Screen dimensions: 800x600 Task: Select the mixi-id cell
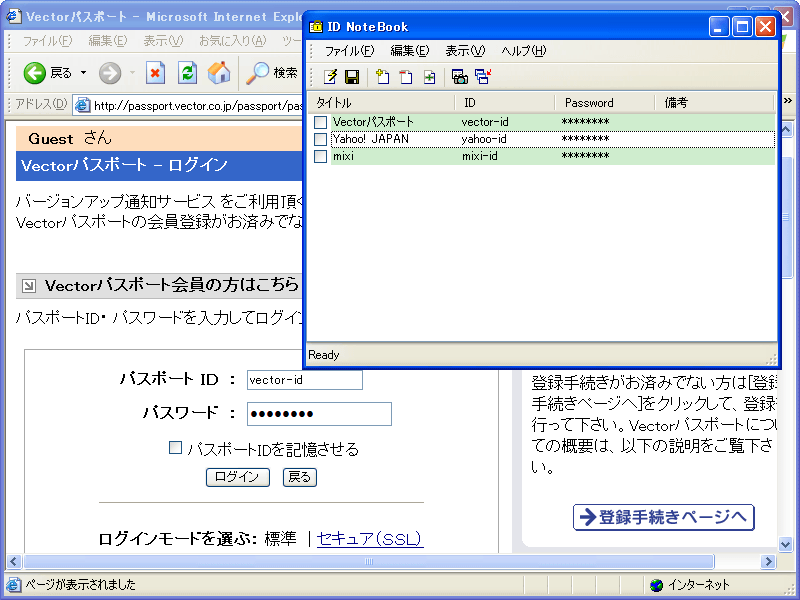[480, 156]
